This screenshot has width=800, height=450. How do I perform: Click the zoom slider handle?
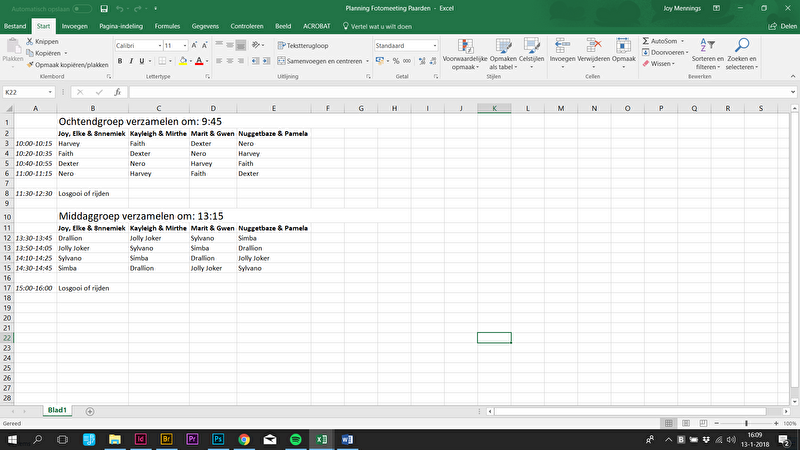(x=746, y=423)
